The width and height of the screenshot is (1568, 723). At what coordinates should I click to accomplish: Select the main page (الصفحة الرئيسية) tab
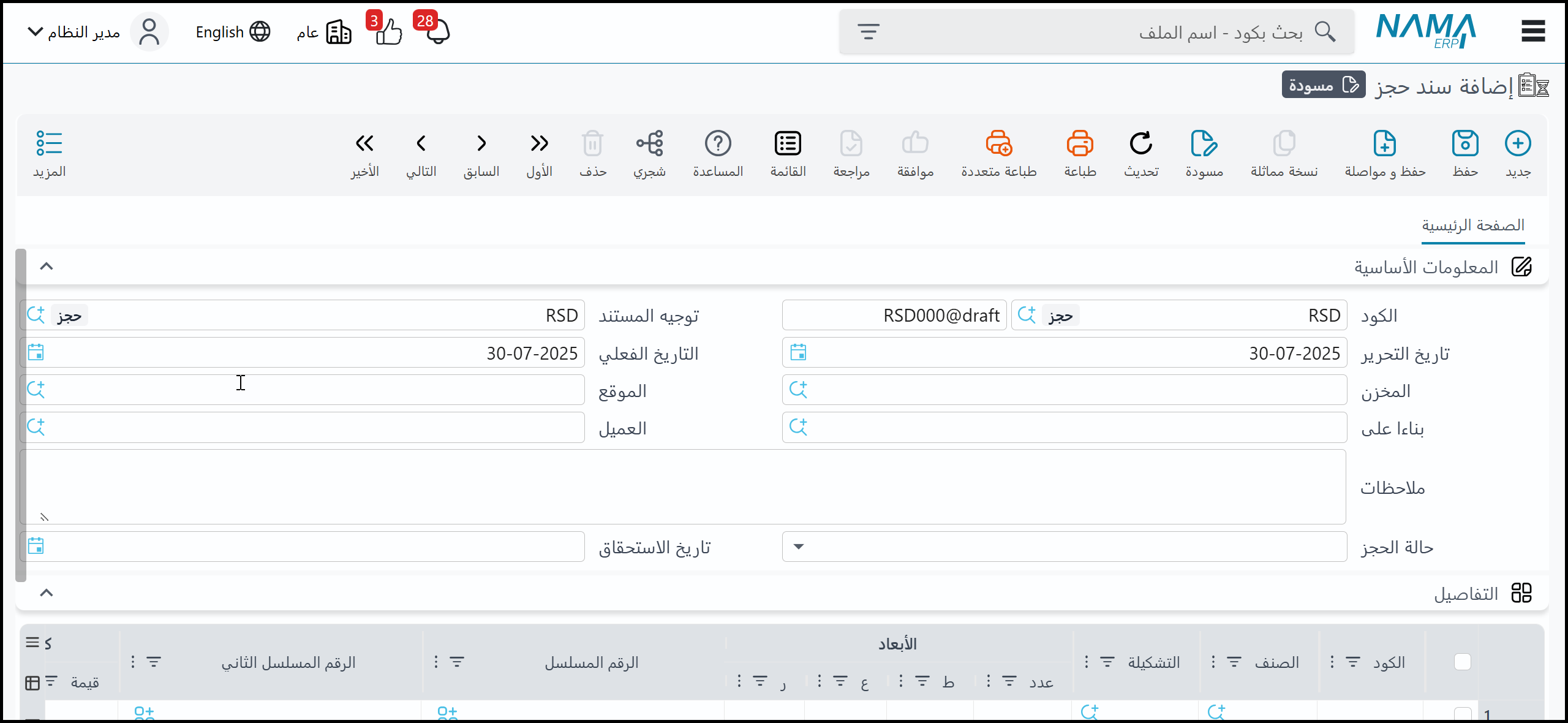(1472, 225)
